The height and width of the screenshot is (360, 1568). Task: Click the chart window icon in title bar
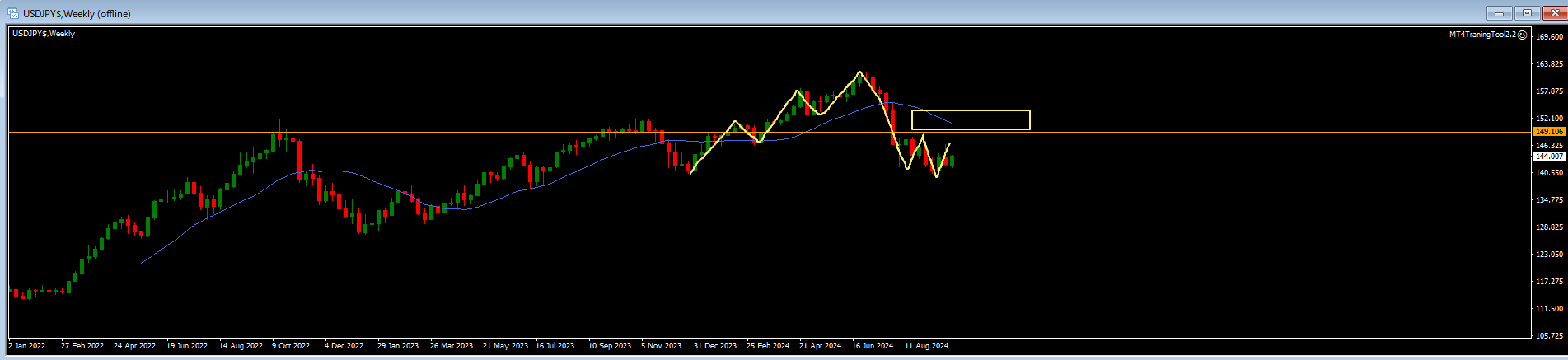coord(13,13)
